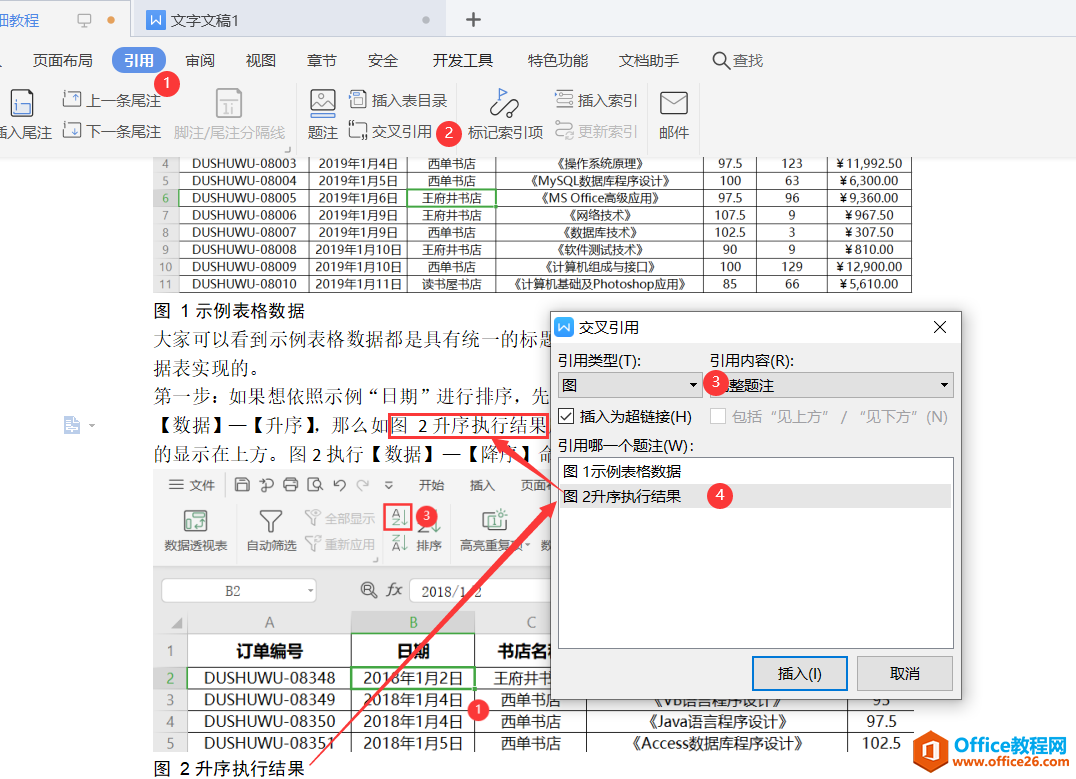
Task: Click the 文件 menu in embedded spreadsheet
Action: click(192, 485)
